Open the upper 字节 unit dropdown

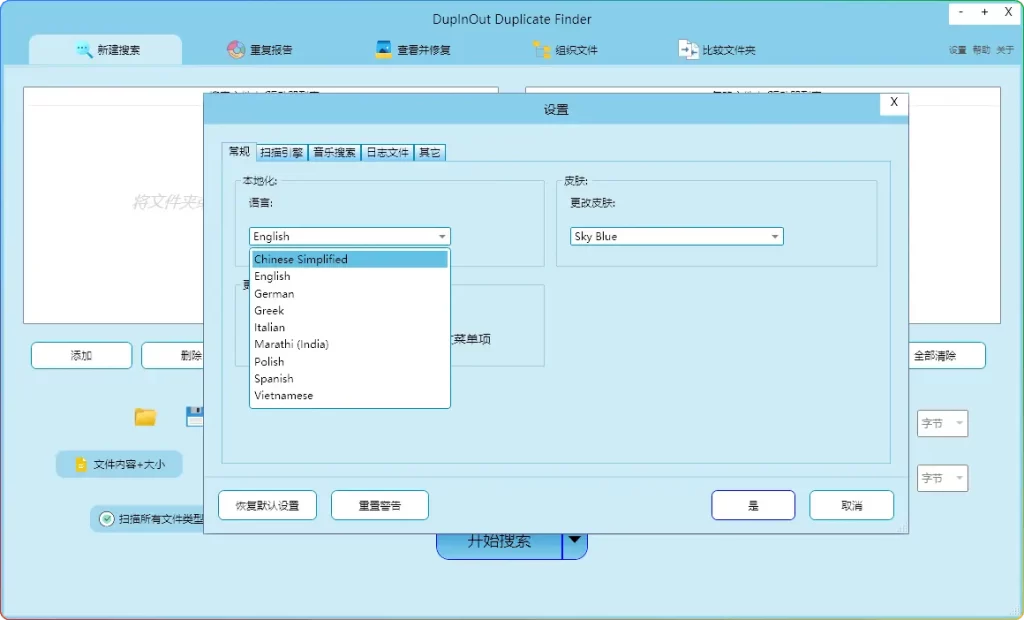(x=942, y=423)
